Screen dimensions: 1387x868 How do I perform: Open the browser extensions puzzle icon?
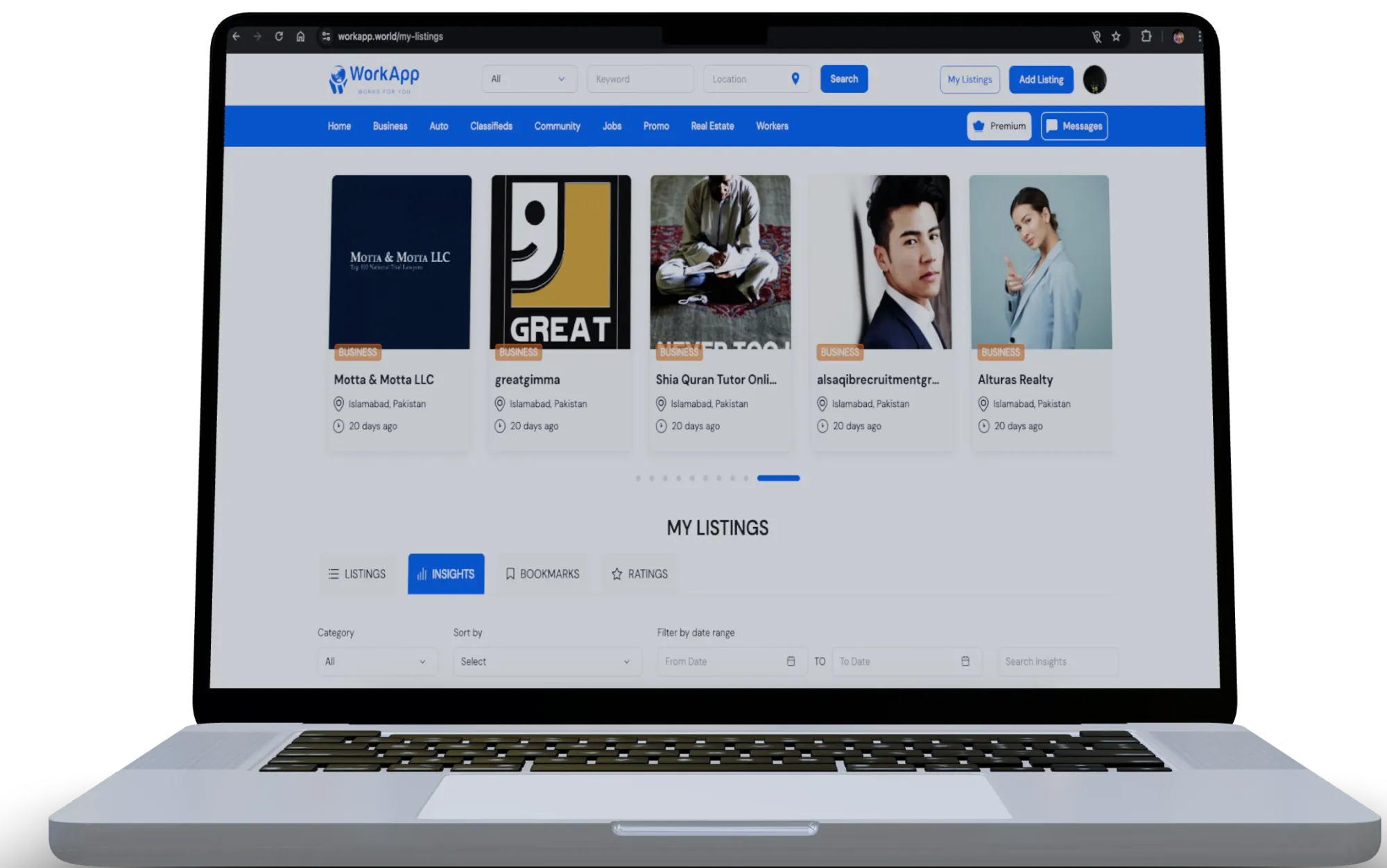pyautogui.click(x=1146, y=37)
